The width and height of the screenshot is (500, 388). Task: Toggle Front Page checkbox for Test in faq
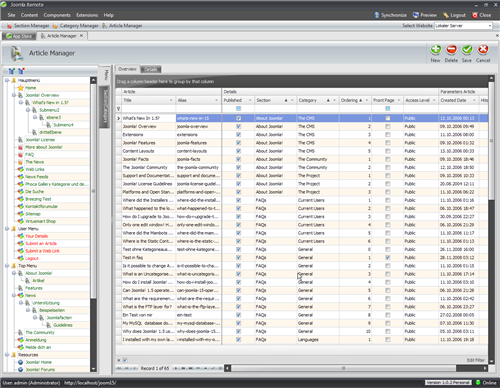[x=387, y=258]
